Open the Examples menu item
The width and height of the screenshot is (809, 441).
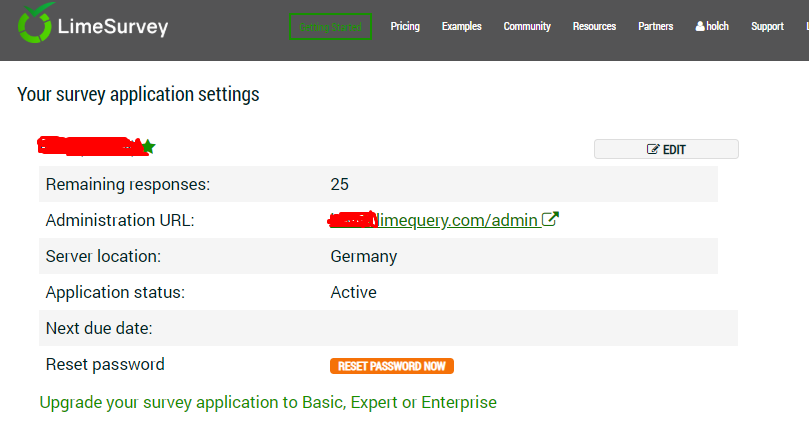(x=461, y=27)
